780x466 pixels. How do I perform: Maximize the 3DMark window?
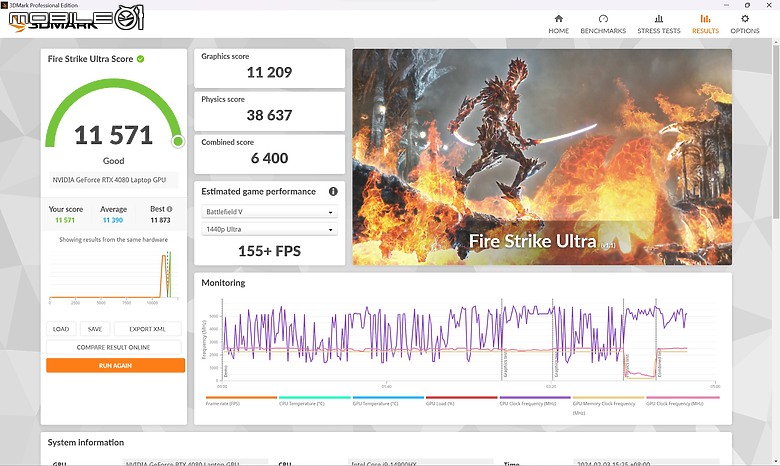747,4
